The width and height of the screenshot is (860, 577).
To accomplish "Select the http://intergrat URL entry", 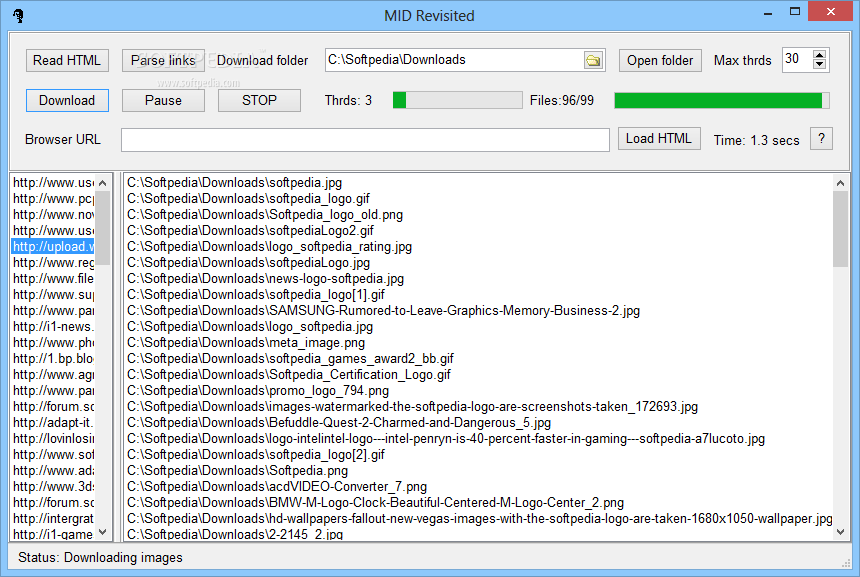I will [53, 518].
